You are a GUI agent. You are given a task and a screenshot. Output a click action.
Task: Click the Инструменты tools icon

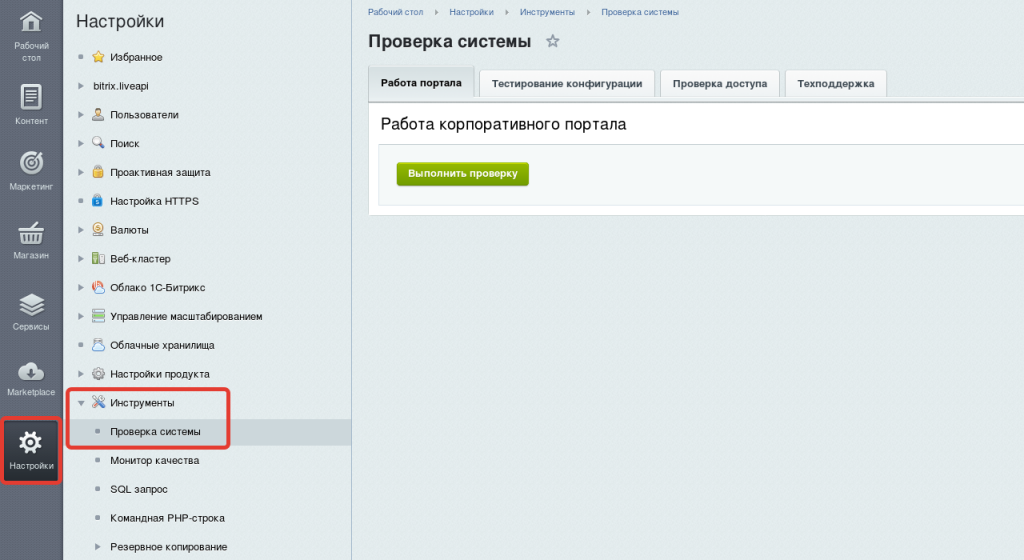[x=98, y=402]
